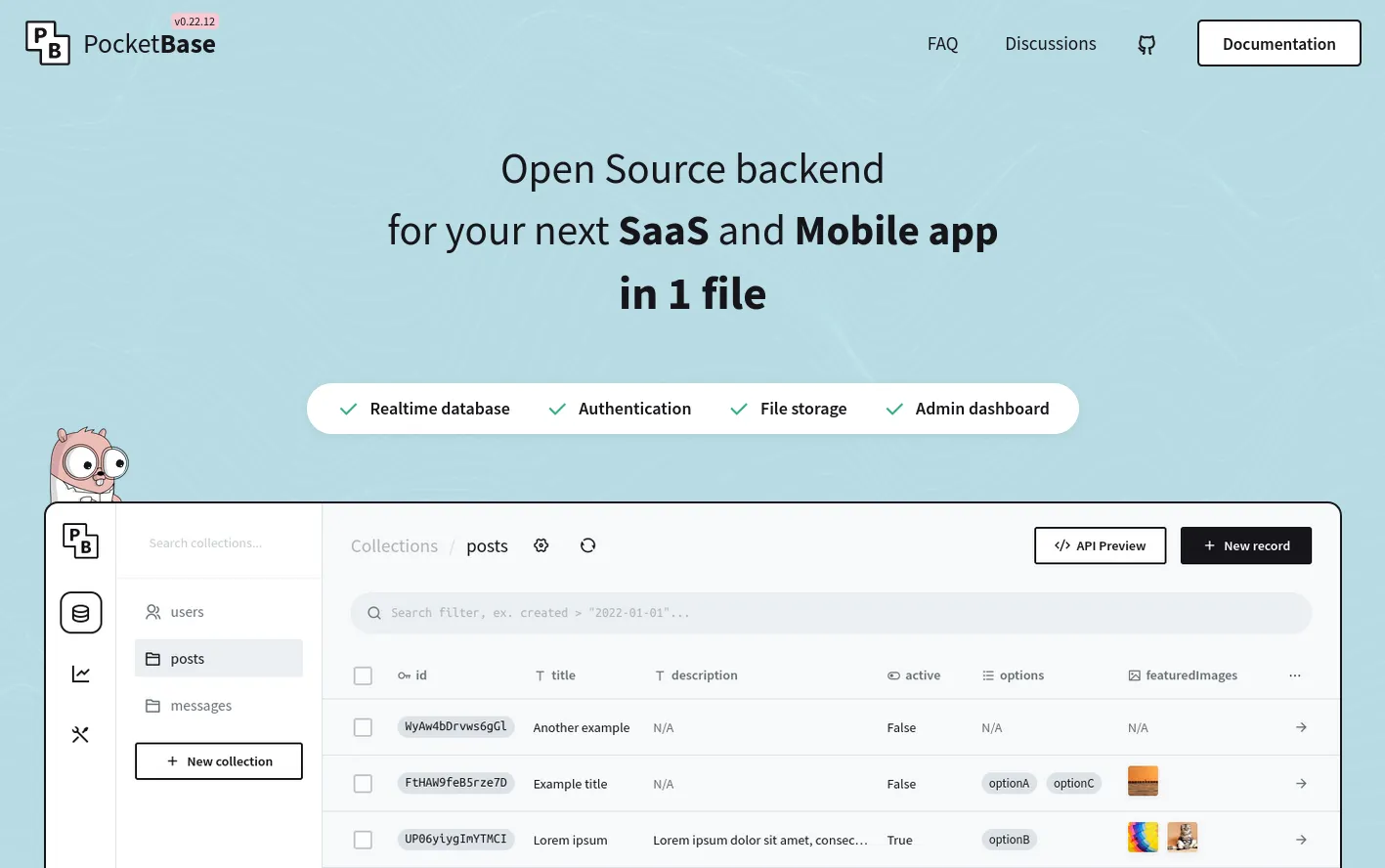
Task: Click the users collection icon
Action: point(153,612)
